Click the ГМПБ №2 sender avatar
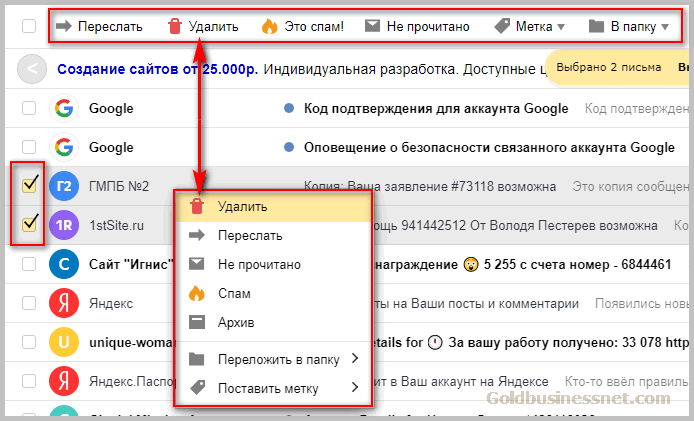Screen dimensions: 694x421 click(x=64, y=186)
